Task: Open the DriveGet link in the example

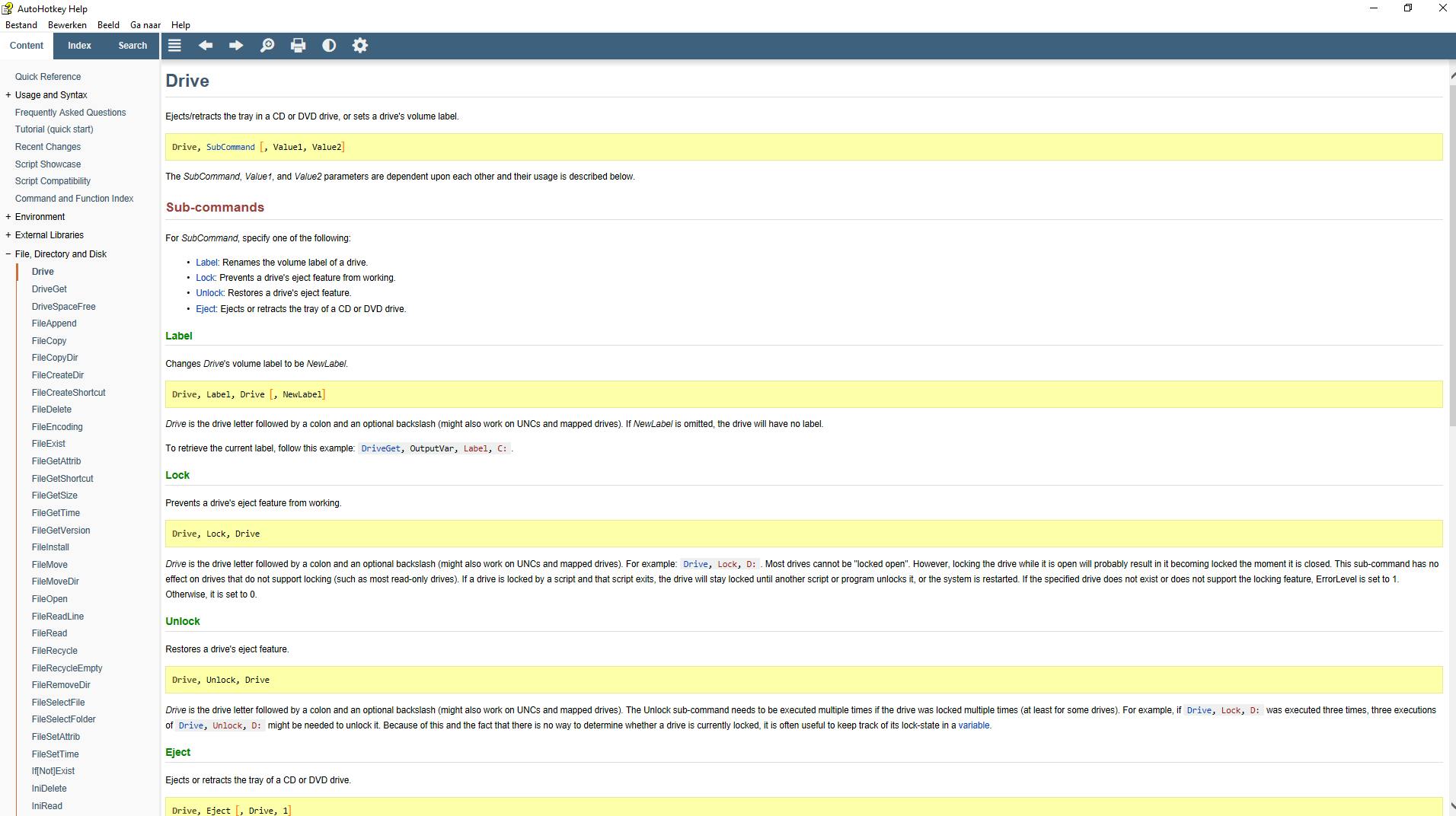Action: tap(381, 449)
